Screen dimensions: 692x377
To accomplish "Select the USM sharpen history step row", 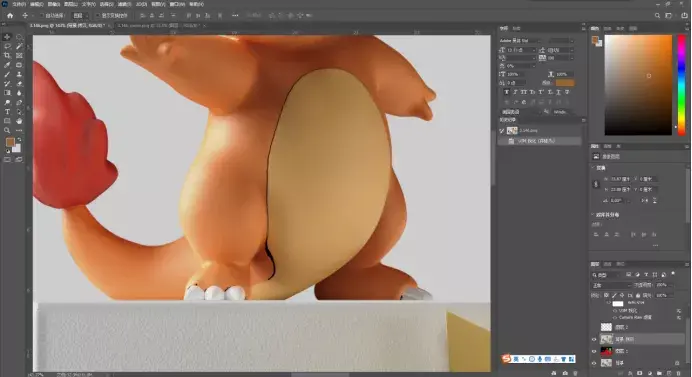I will 539,141.
